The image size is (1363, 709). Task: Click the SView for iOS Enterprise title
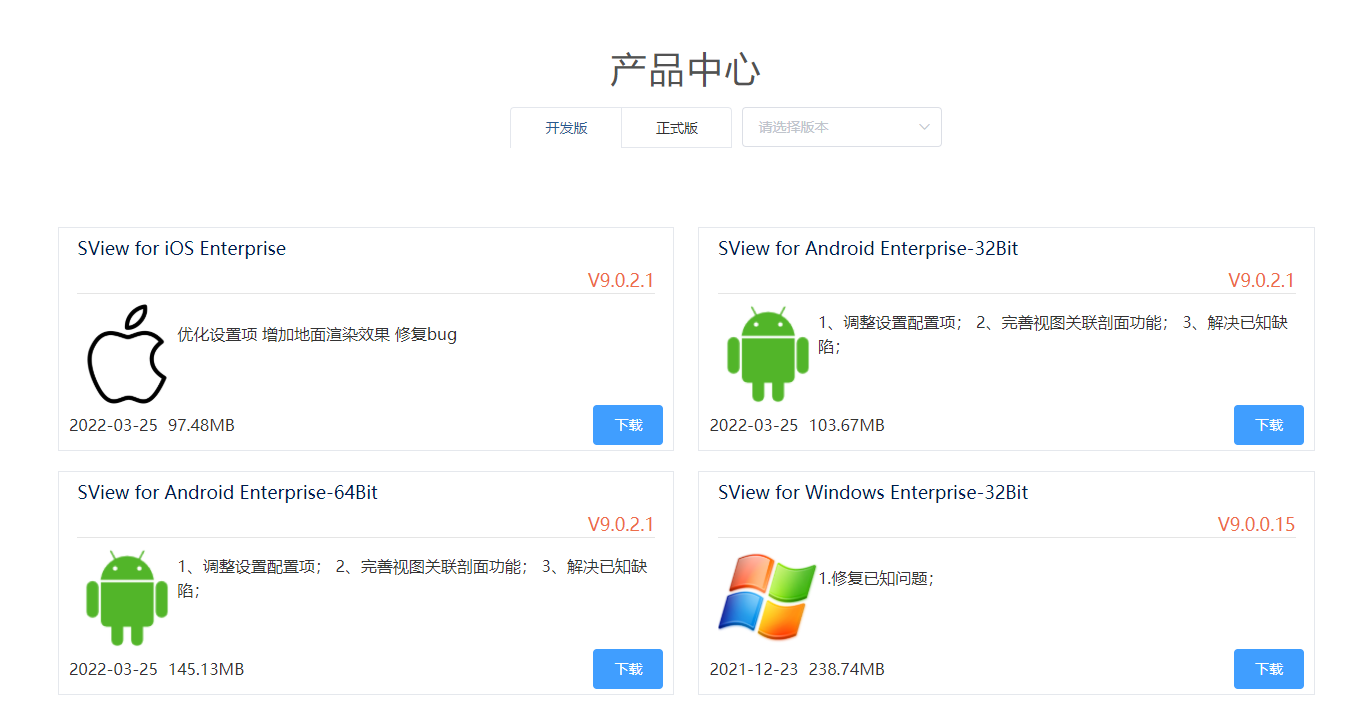[182, 249]
